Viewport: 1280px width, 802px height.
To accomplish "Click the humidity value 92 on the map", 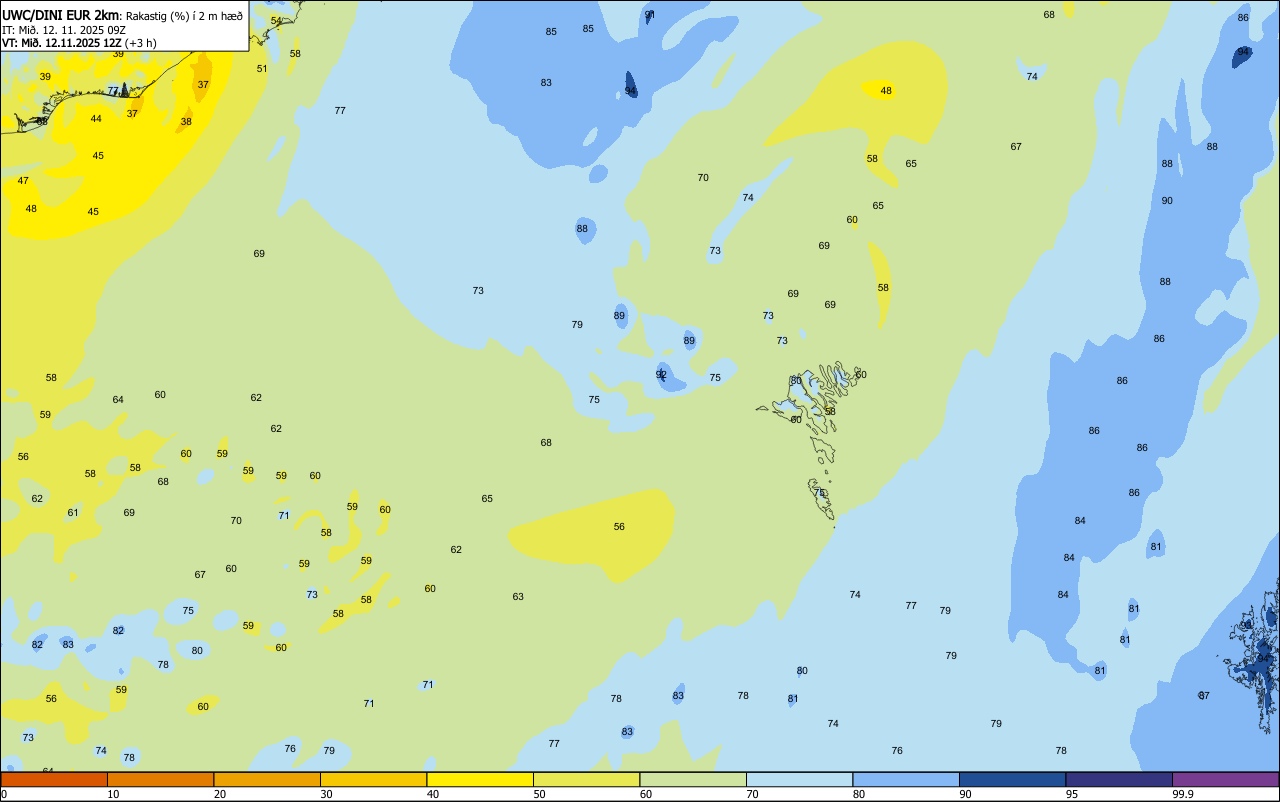I will (x=661, y=374).
